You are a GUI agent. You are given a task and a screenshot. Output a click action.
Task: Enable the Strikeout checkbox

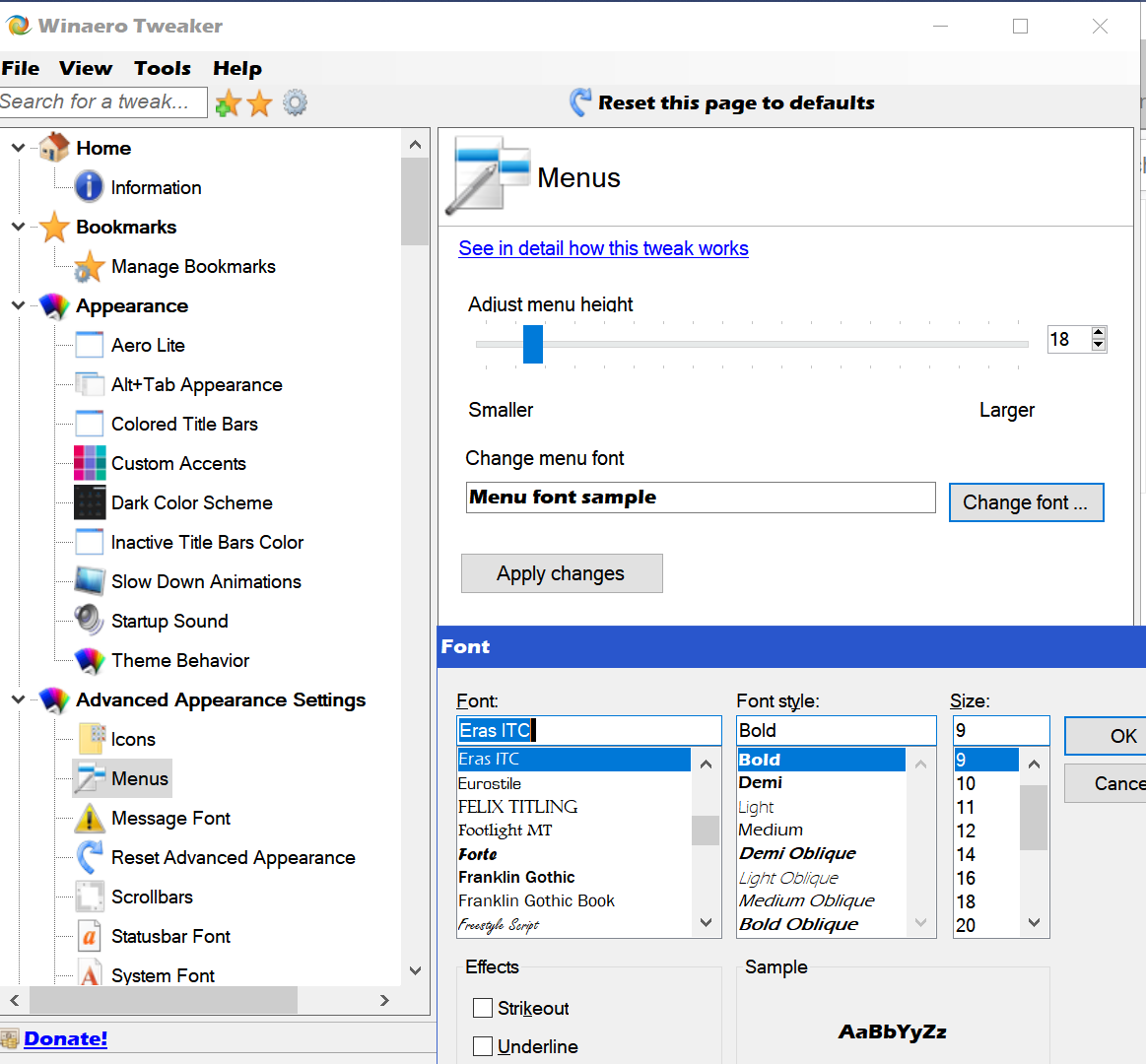point(483,1008)
